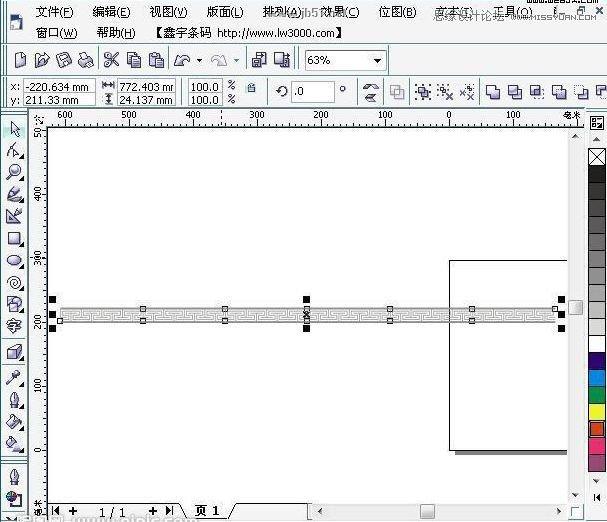Click the no-fill X swatch
607x522 pixels.
pyautogui.click(x=597, y=157)
